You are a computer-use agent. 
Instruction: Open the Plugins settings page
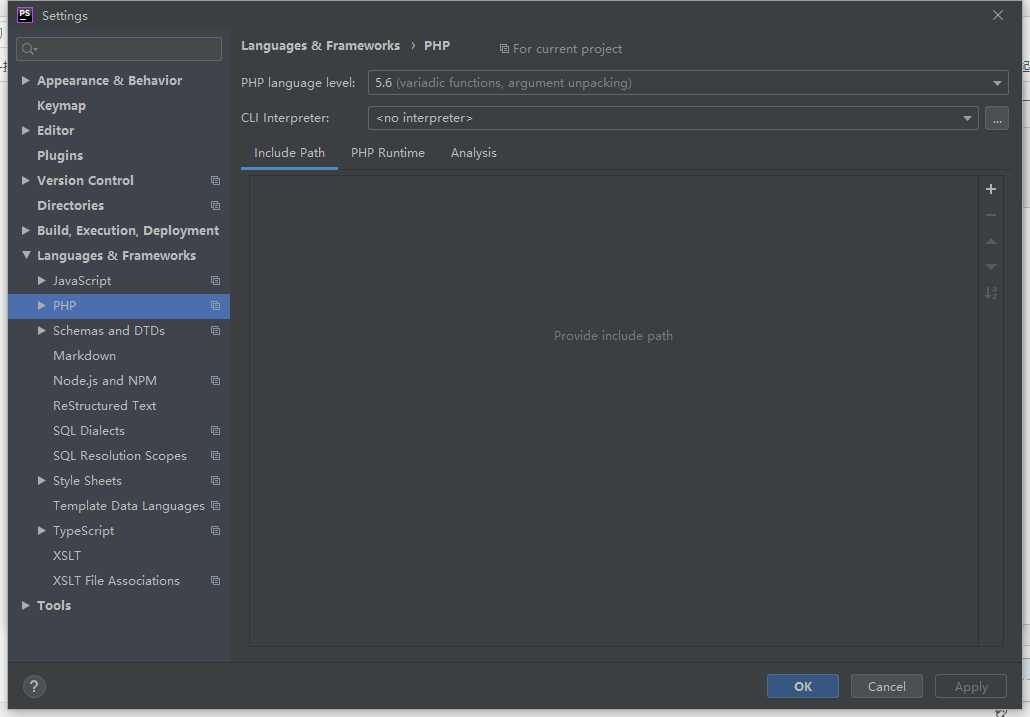click(60, 156)
